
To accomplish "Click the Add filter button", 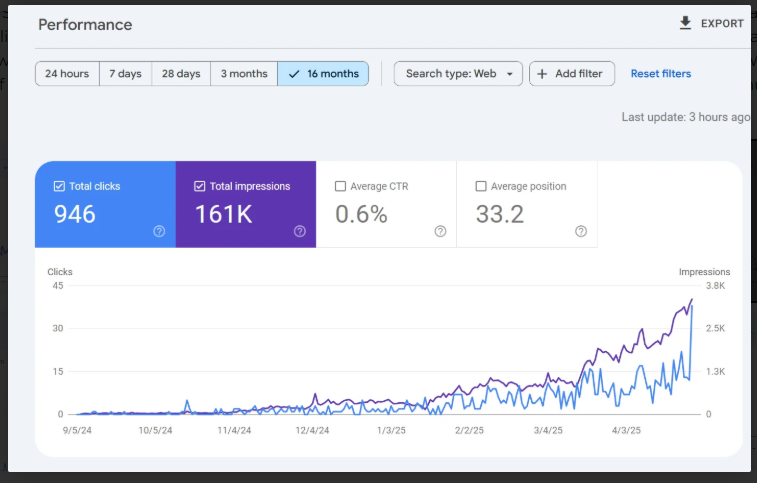I will click(x=572, y=74).
